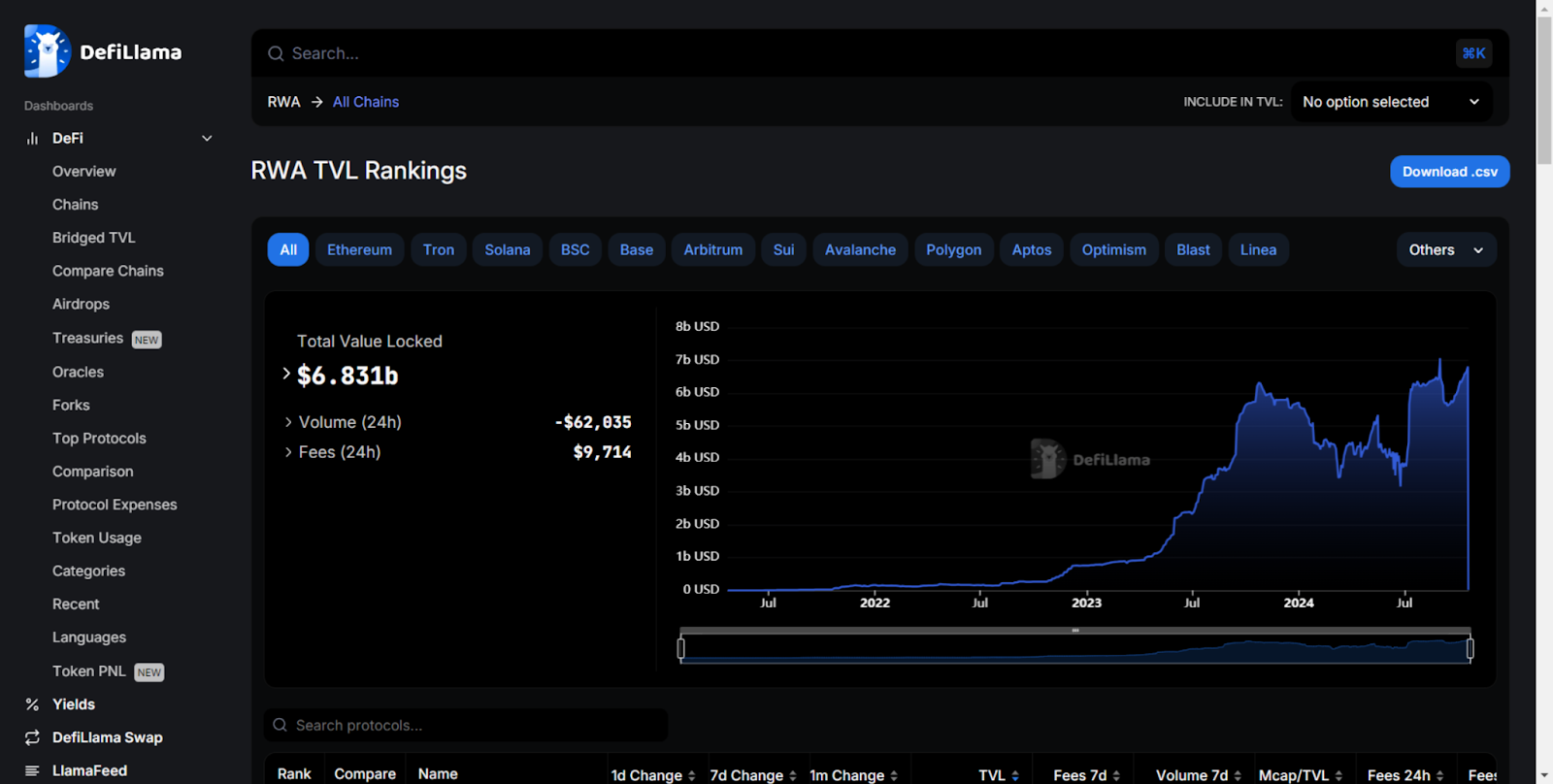Filter by Blast chain

pyautogui.click(x=1194, y=249)
